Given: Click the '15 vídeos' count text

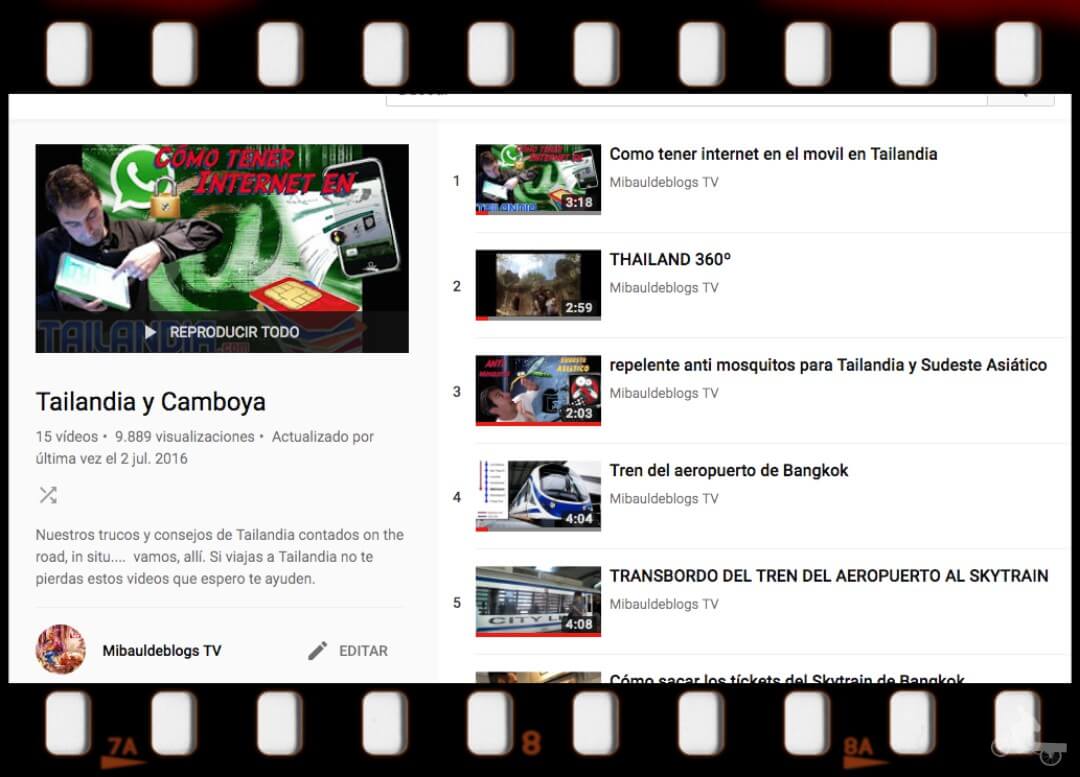Looking at the screenshot, I should point(67,437).
